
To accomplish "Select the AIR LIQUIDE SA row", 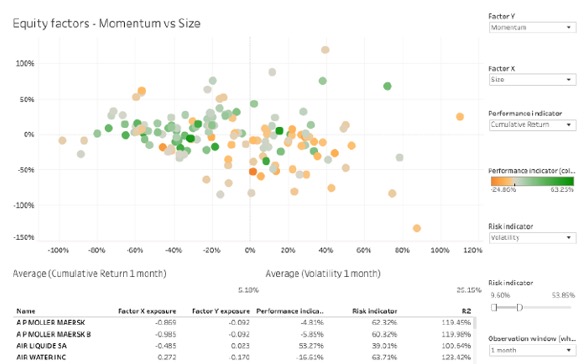I will point(244,346).
